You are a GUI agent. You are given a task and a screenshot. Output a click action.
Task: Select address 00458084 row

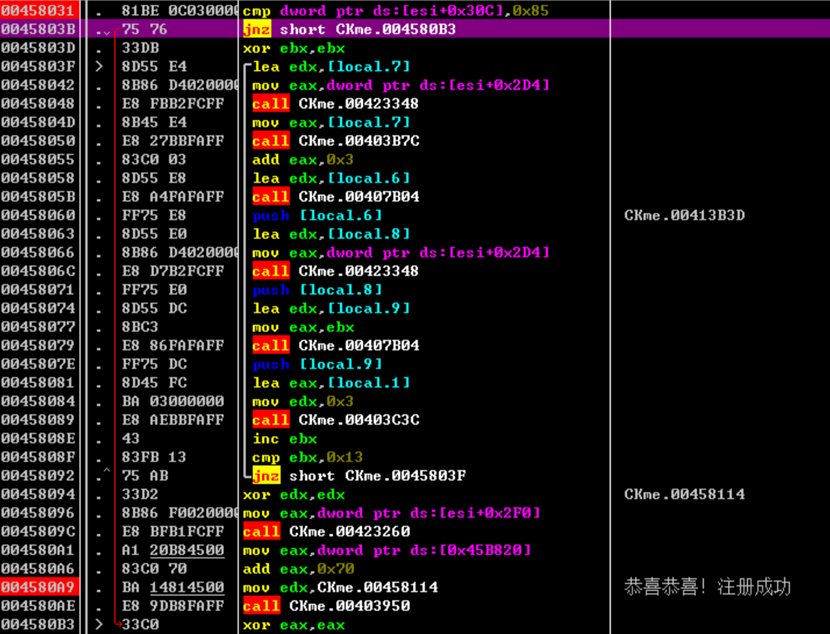(x=38, y=401)
